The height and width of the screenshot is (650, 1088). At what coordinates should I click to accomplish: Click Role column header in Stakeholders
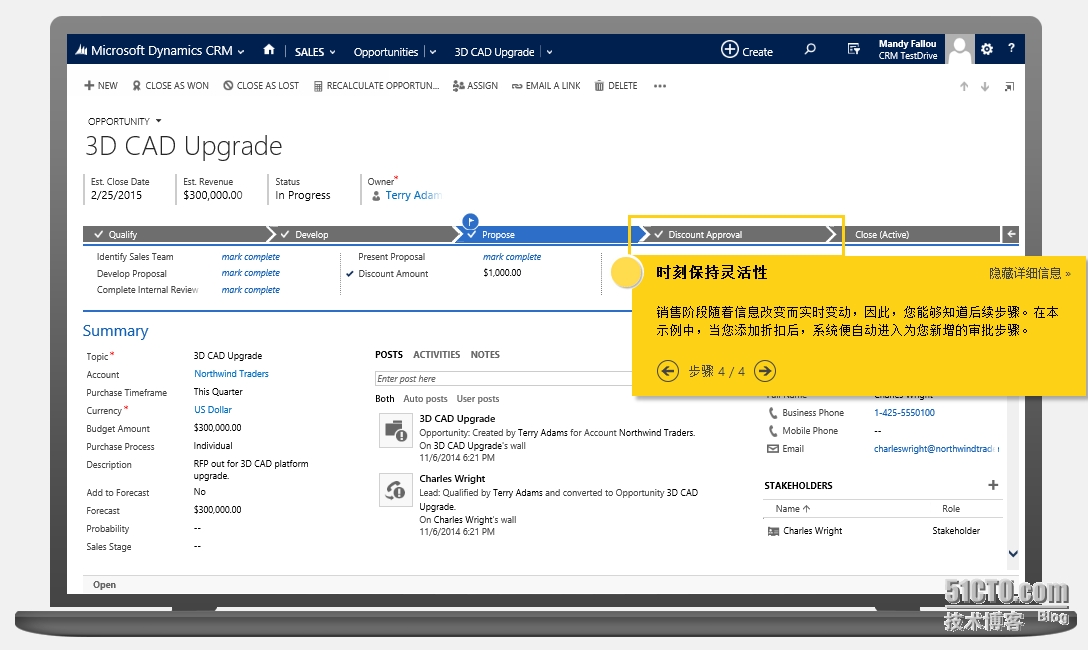[951, 508]
